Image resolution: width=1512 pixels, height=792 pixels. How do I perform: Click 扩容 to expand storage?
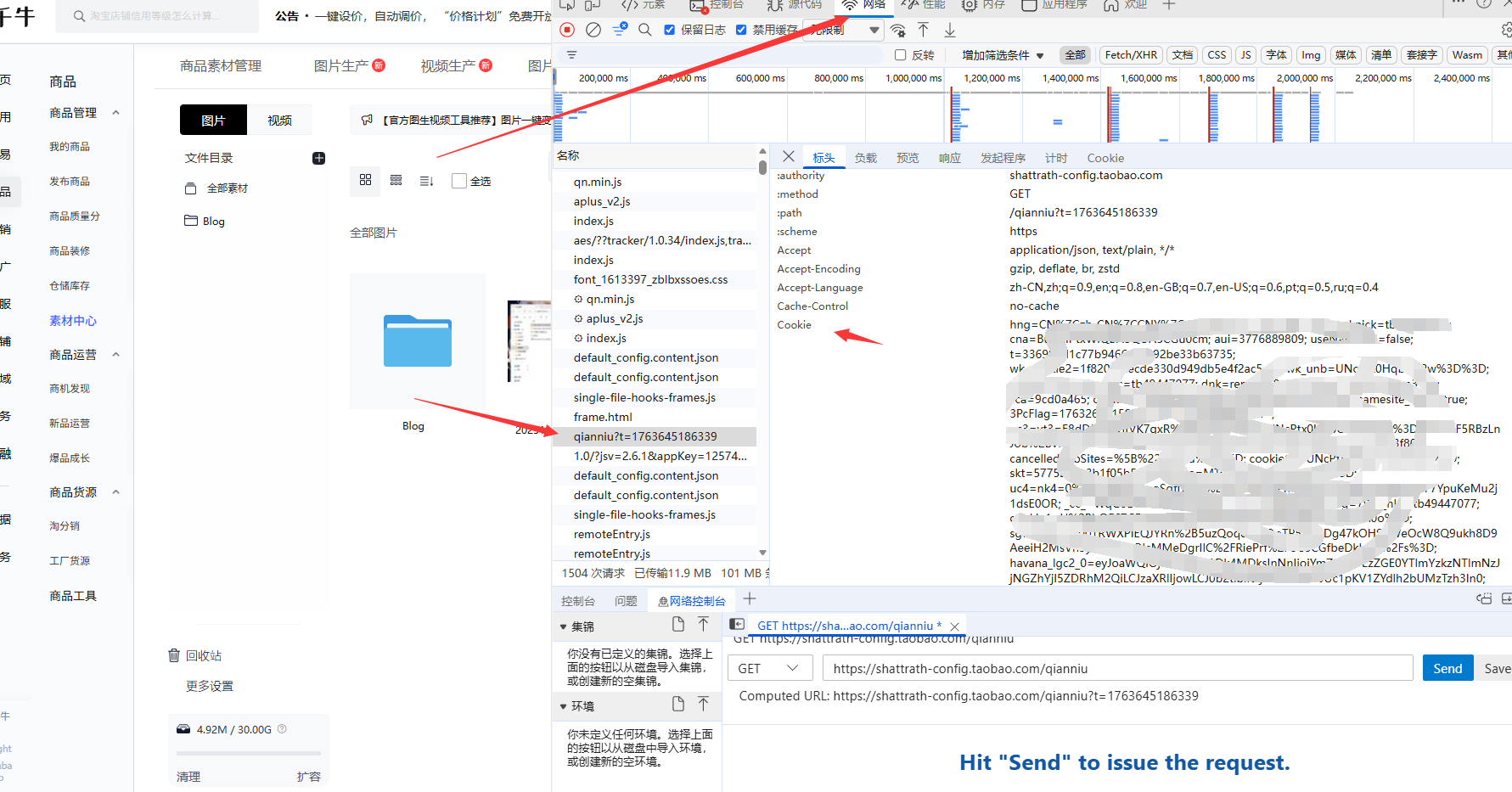tap(309, 777)
